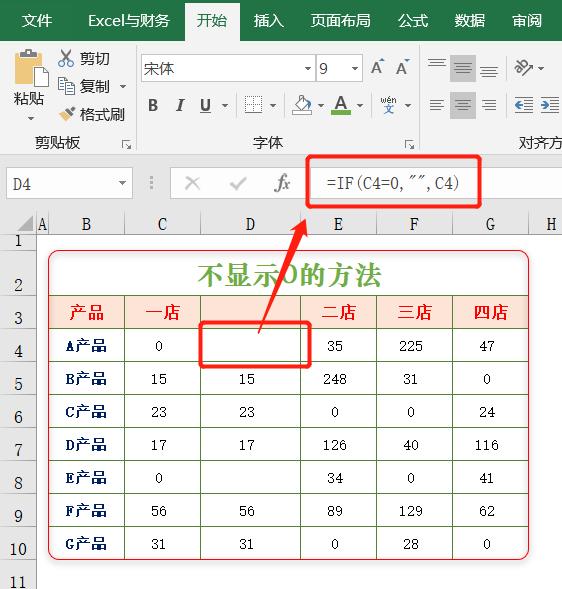Screen dimensions: 562x589
Task: Click the phonetic guide wén icon
Action: pyautogui.click(x=388, y=105)
